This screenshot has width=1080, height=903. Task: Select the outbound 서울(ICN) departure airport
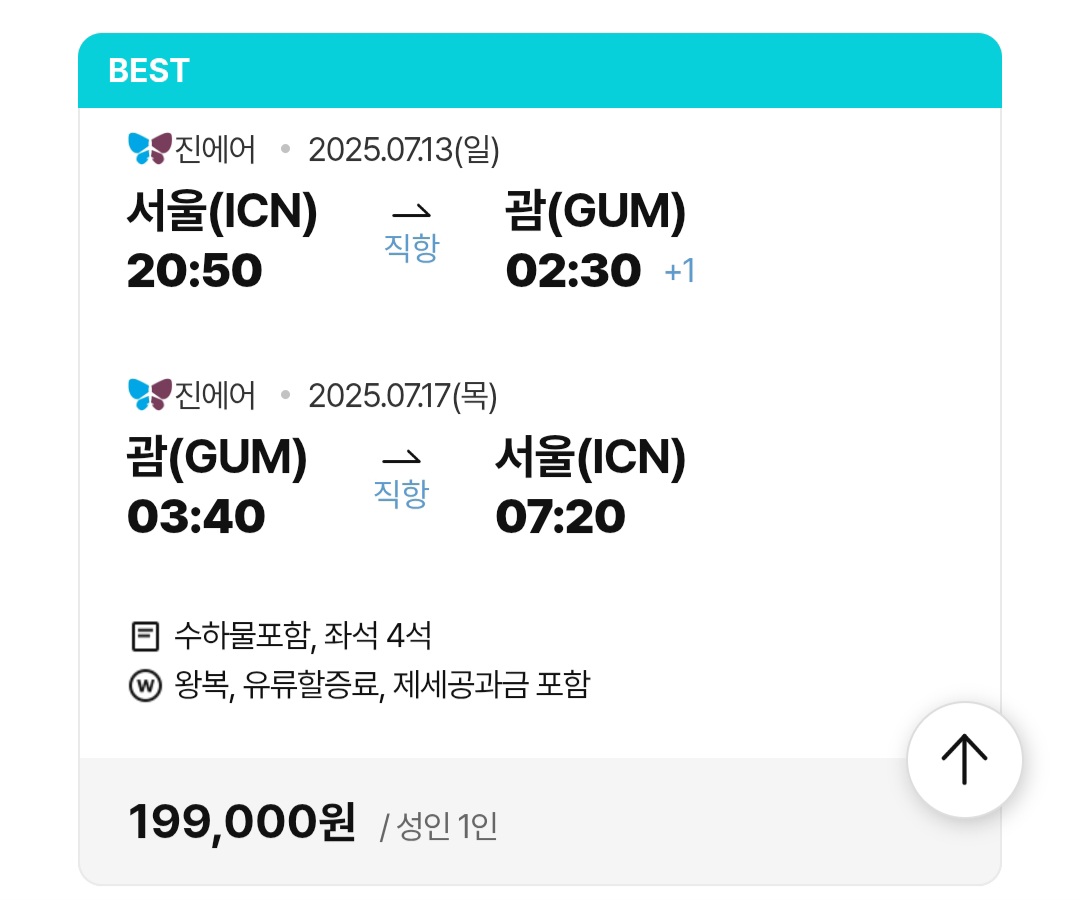click(x=222, y=212)
